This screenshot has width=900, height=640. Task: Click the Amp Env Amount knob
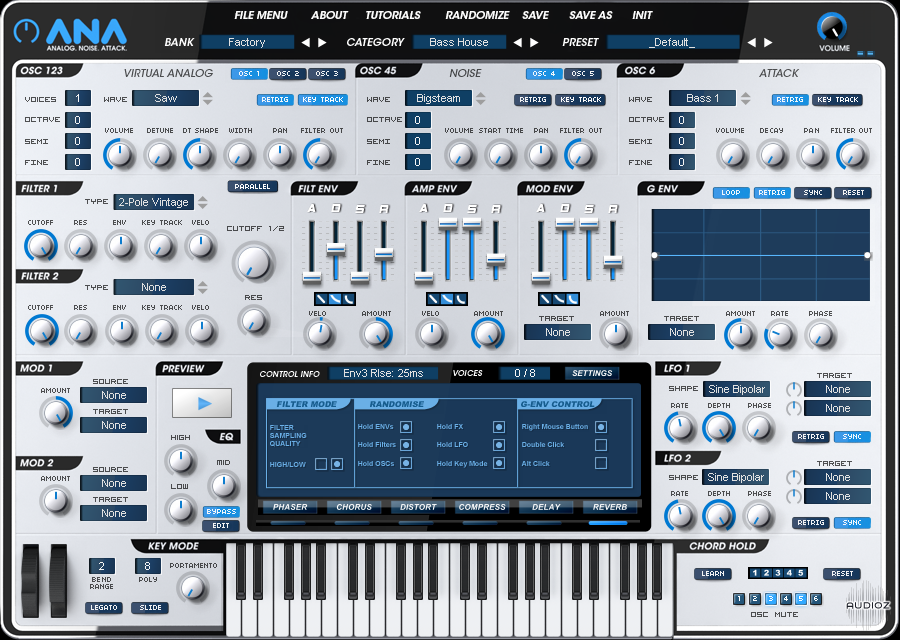488,334
